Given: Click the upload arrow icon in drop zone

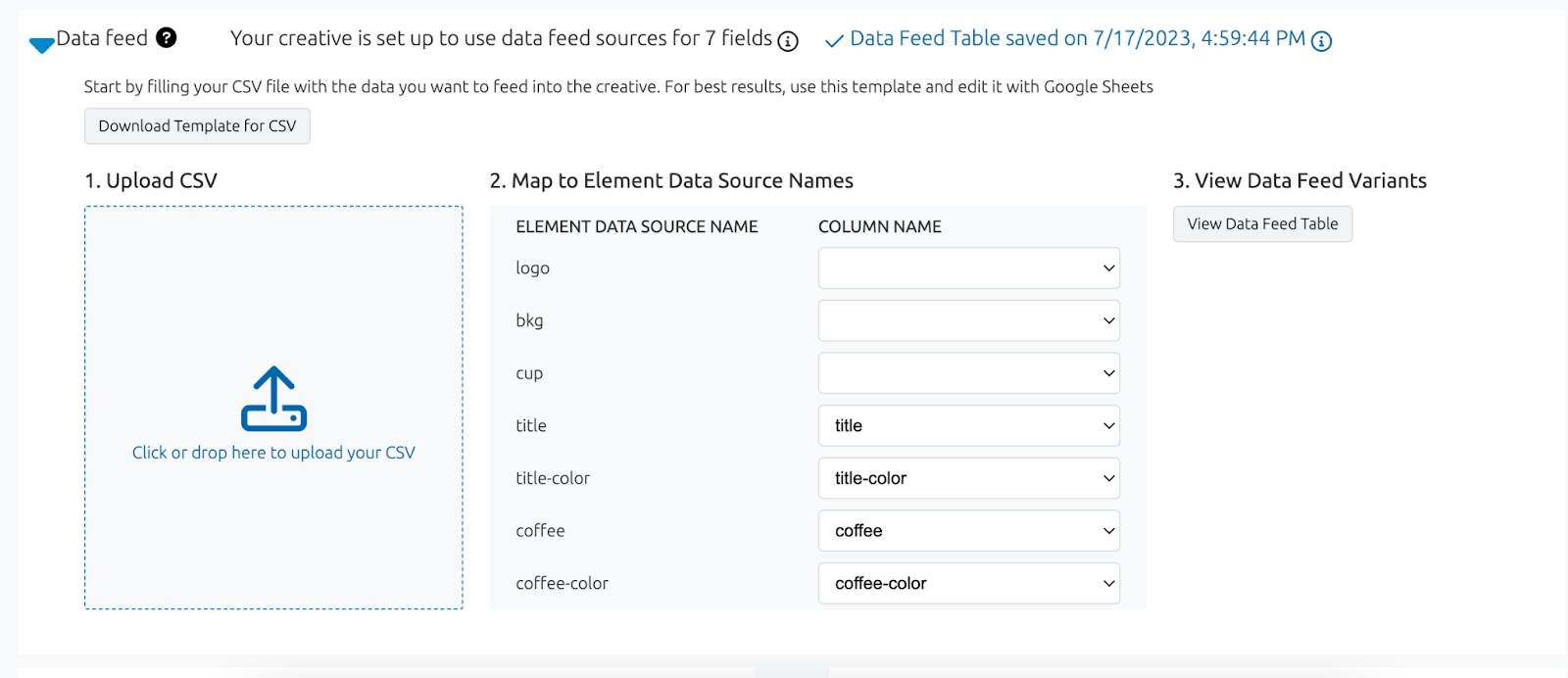Looking at the screenshot, I should pos(273,399).
